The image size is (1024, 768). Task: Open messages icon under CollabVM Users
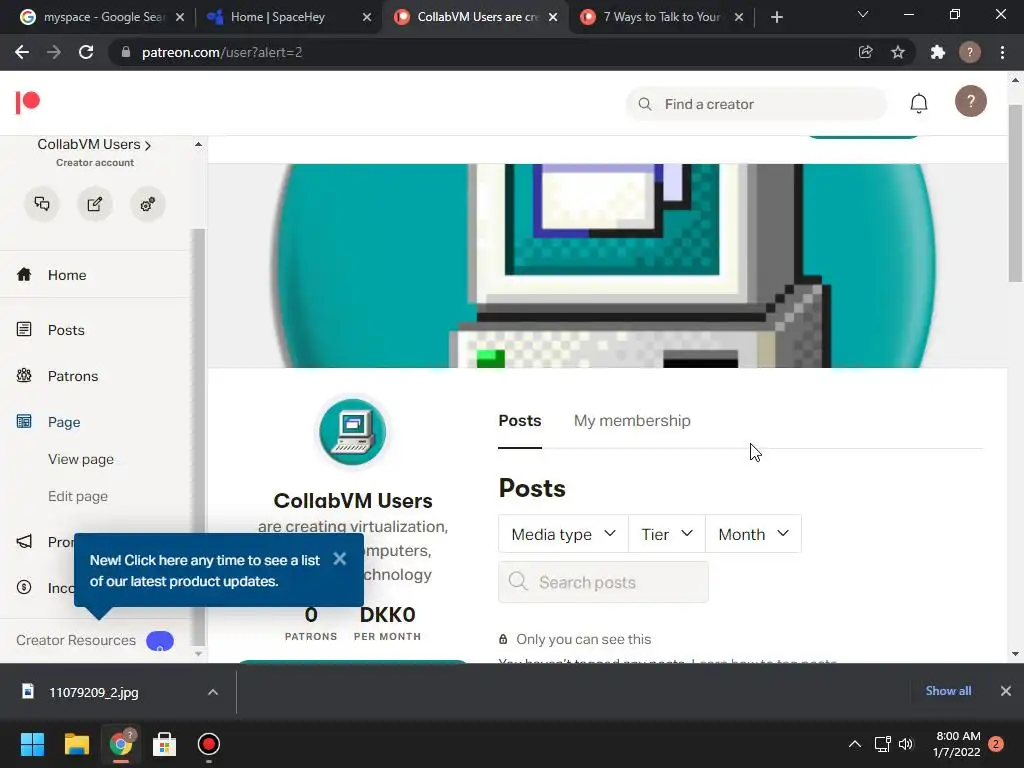click(x=42, y=204)
